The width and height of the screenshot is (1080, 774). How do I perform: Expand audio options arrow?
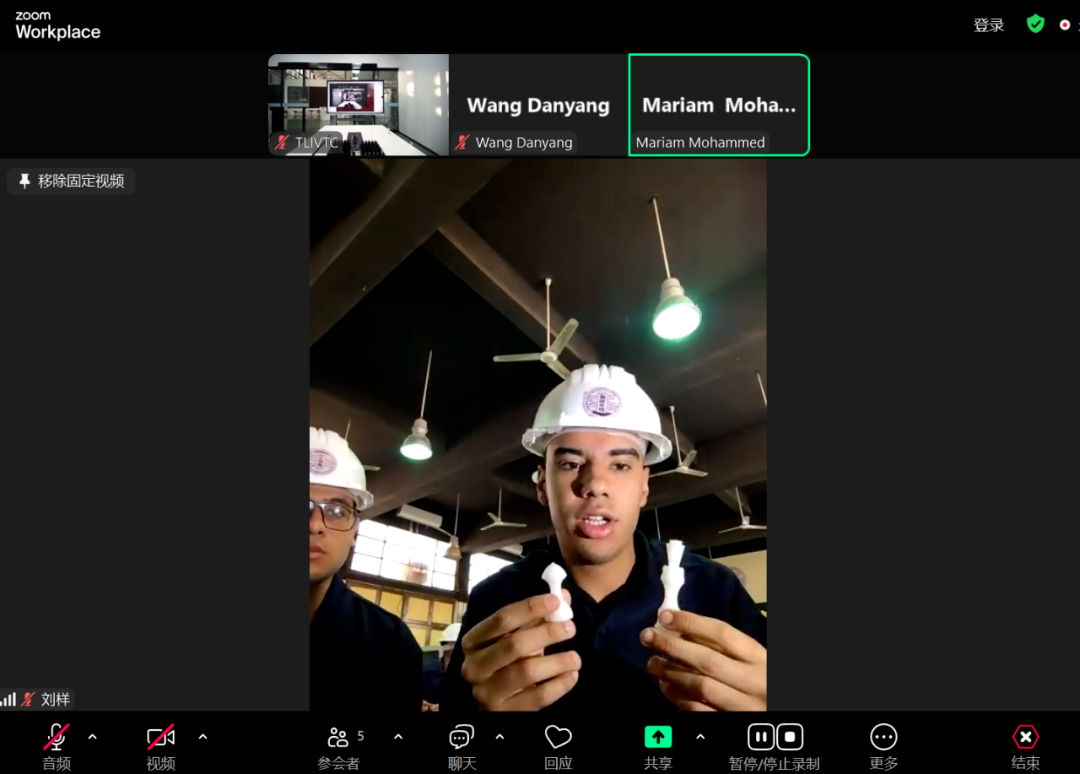tap(93, 737)
